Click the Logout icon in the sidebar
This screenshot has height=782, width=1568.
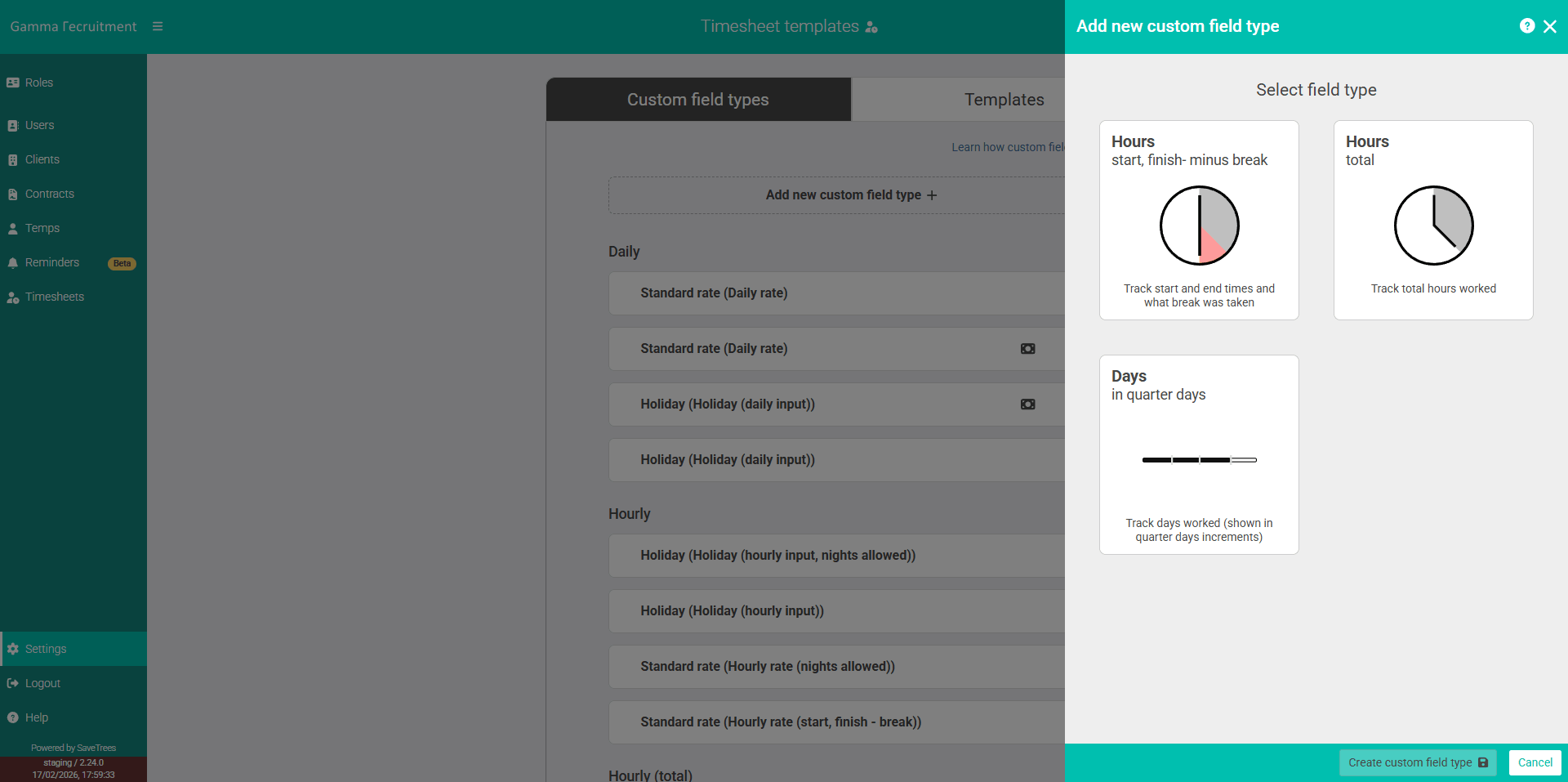pos(11,682)
